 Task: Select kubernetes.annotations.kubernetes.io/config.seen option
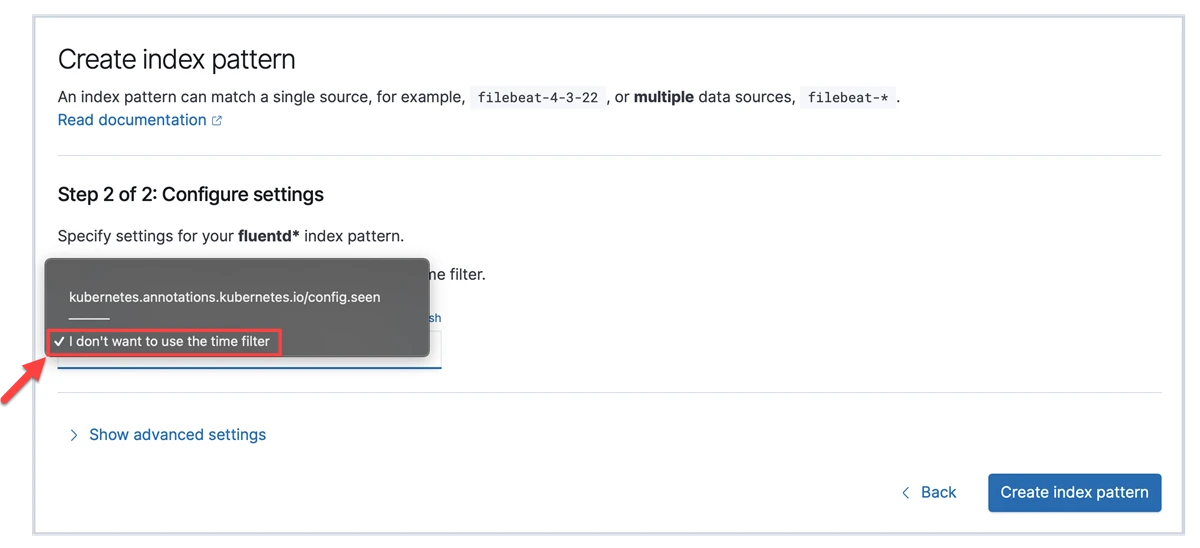pyautogui.click(x=224, y=297)
